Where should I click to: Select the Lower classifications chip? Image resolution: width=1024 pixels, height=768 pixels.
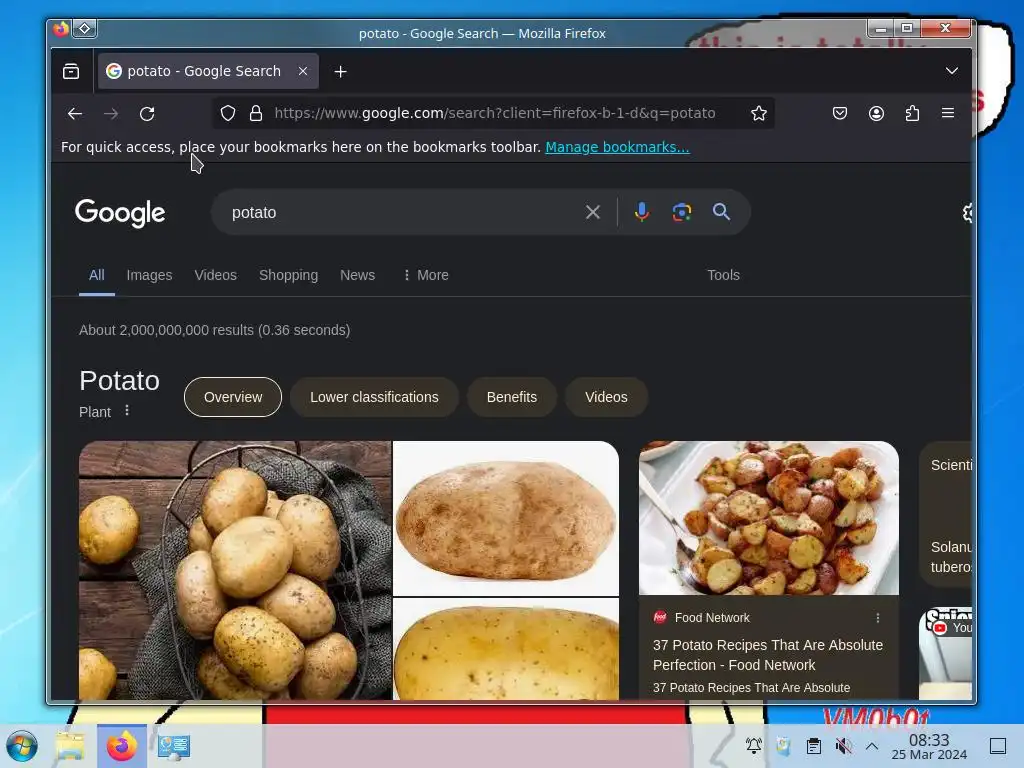374,397
